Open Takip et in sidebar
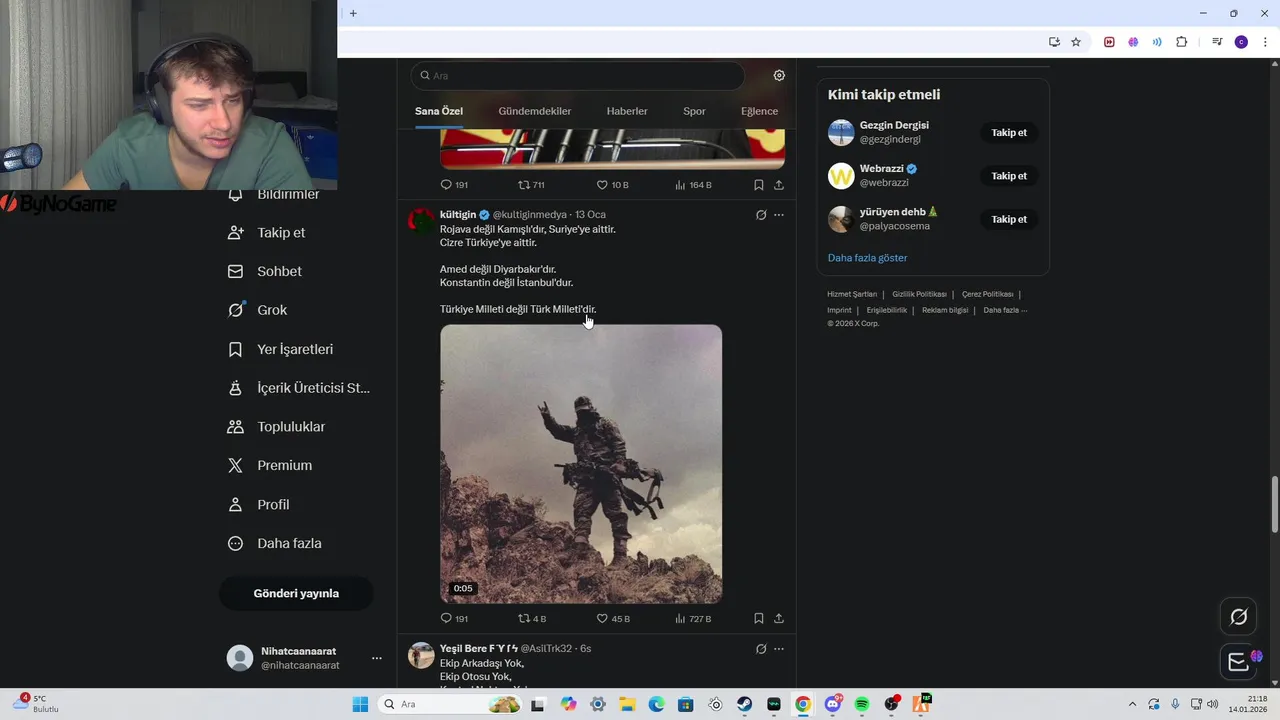 267,232
